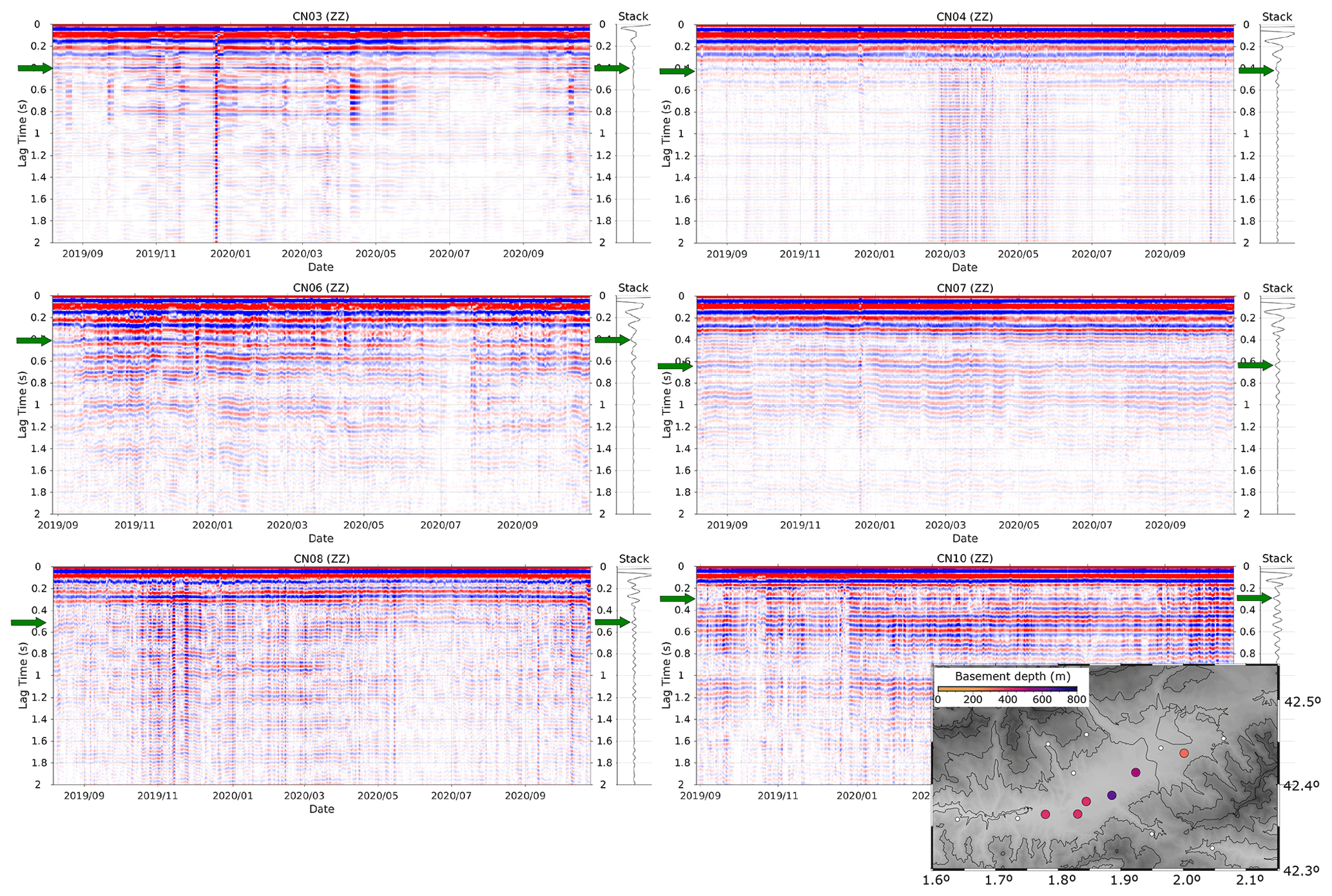Click left green arrow on CN07 plot
This screenshot has width=1332, height=896.
pyautogui.click(x=675, y=367)
